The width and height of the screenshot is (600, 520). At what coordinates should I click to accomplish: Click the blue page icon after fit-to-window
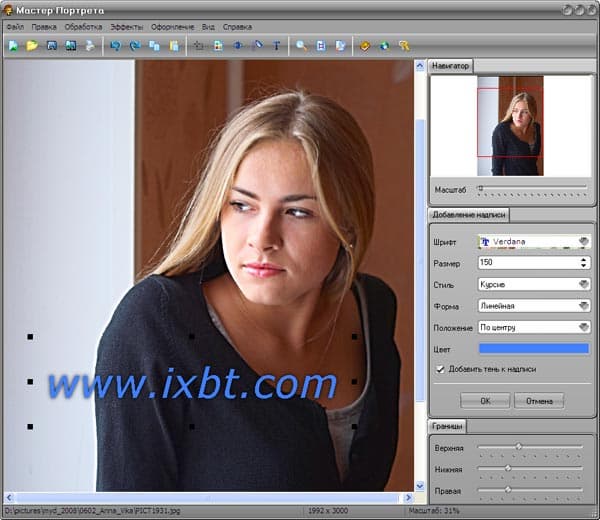tap(340, 46)
